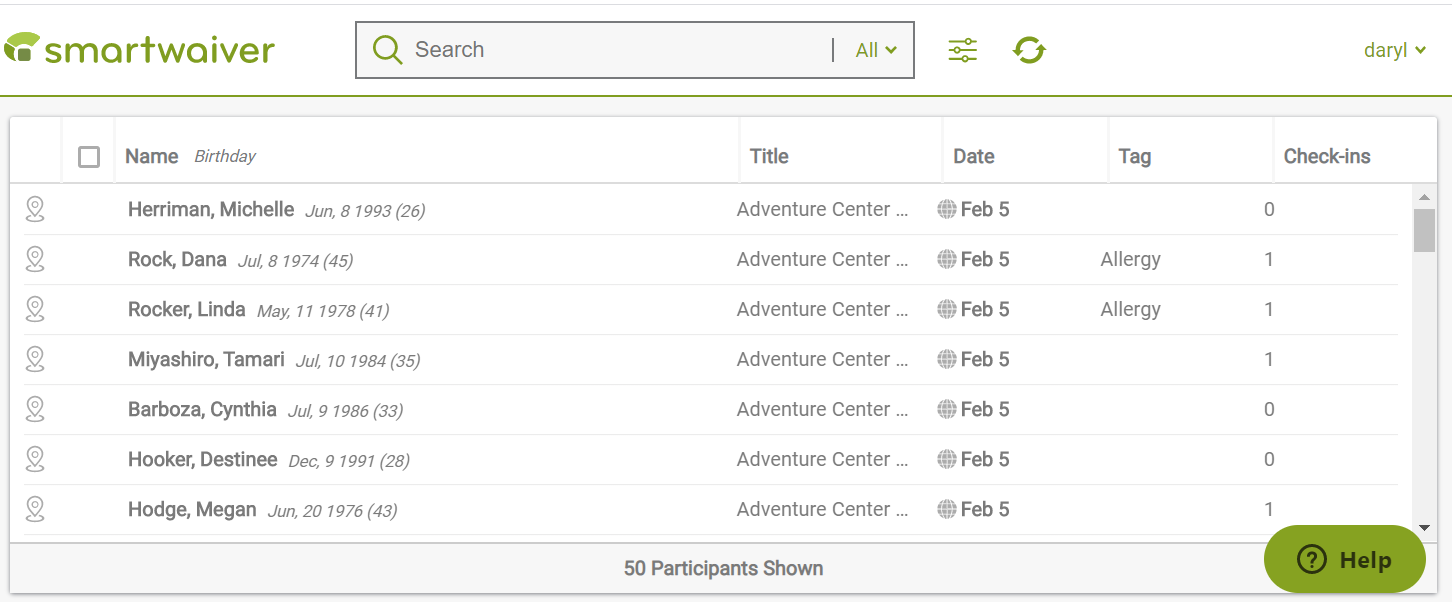Click the Smartwaiver logo
The height and width of the screenshot is (602, 1452).
pyautogui.click(x=140, y=47)
